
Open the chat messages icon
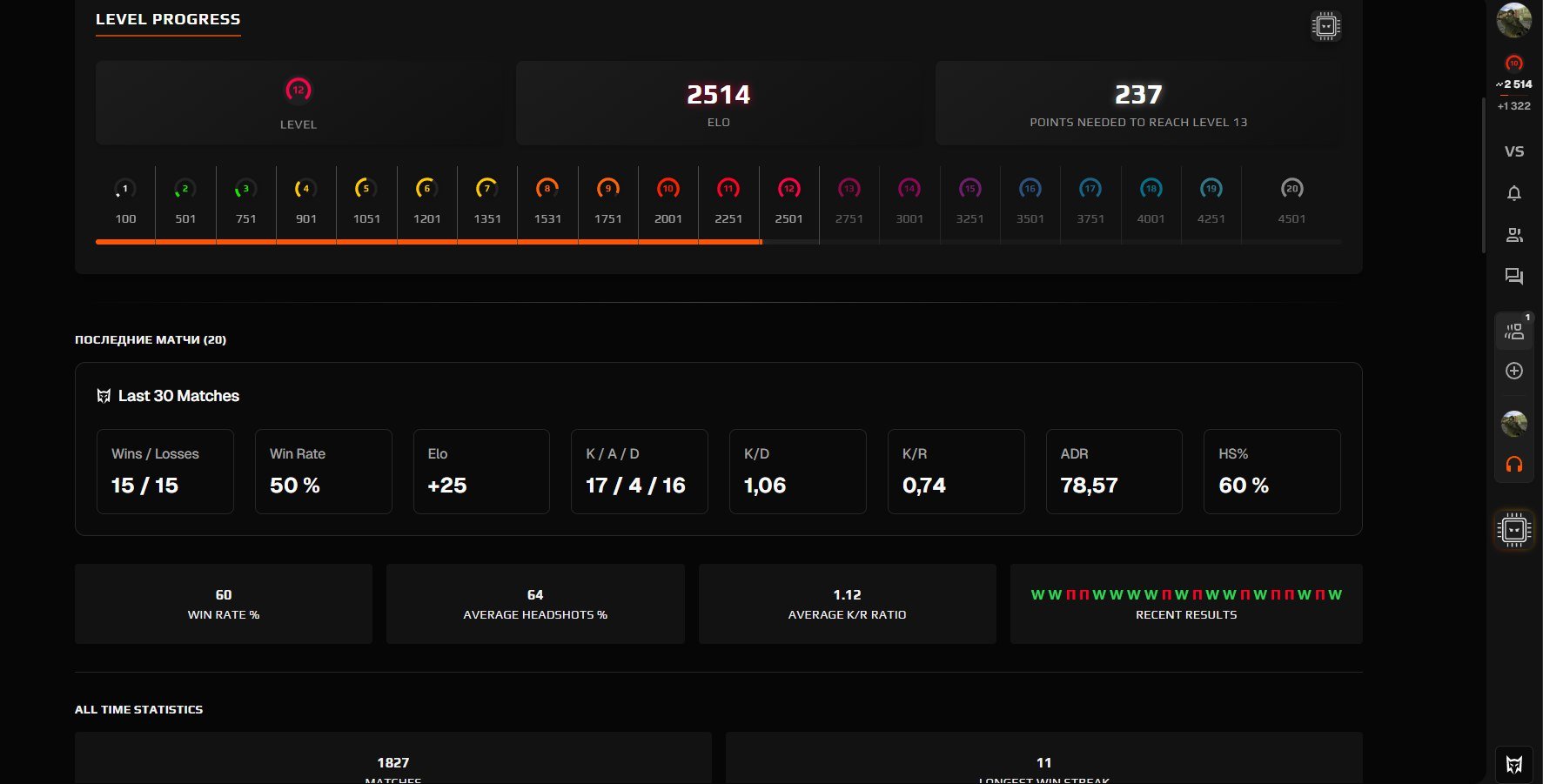[x=1514, y=277]
